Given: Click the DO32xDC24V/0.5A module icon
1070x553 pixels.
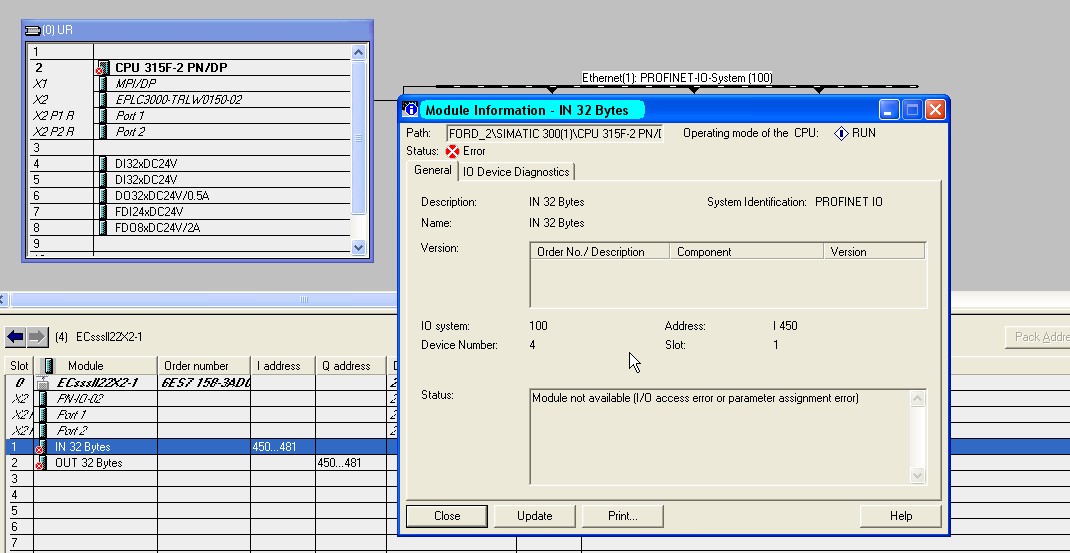Looking at the screenshot, I should pos(103,196).
